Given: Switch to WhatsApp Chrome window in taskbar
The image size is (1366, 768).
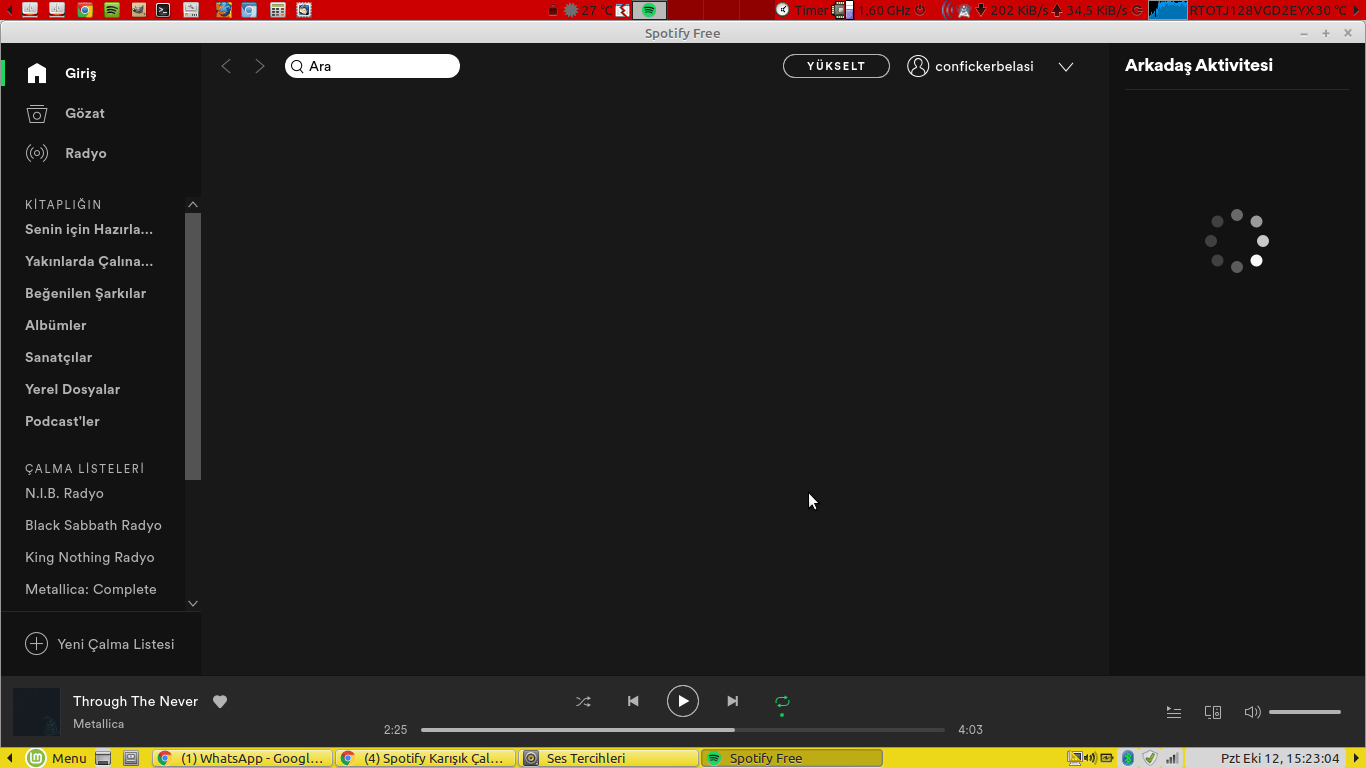Looking at the screenshot, I should (243, 758).
